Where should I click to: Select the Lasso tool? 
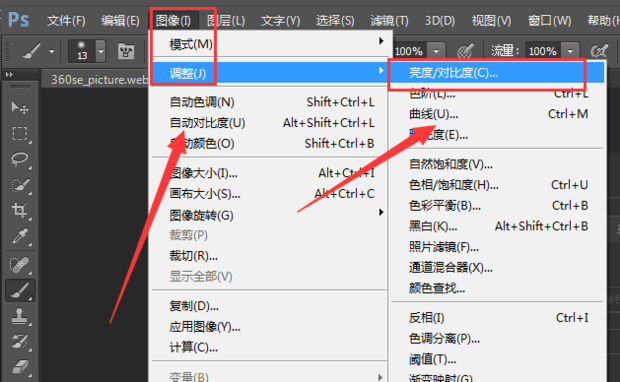19,159
